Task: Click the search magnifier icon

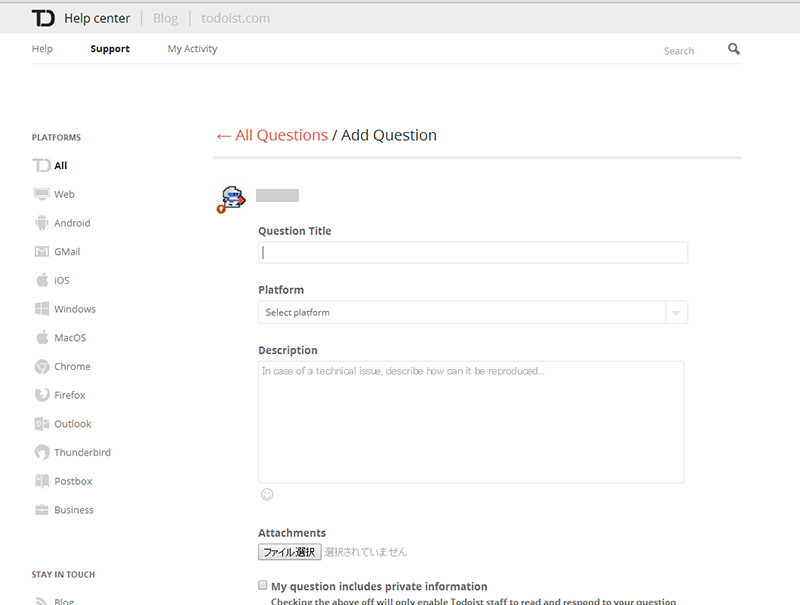Action: pos(734,49)
